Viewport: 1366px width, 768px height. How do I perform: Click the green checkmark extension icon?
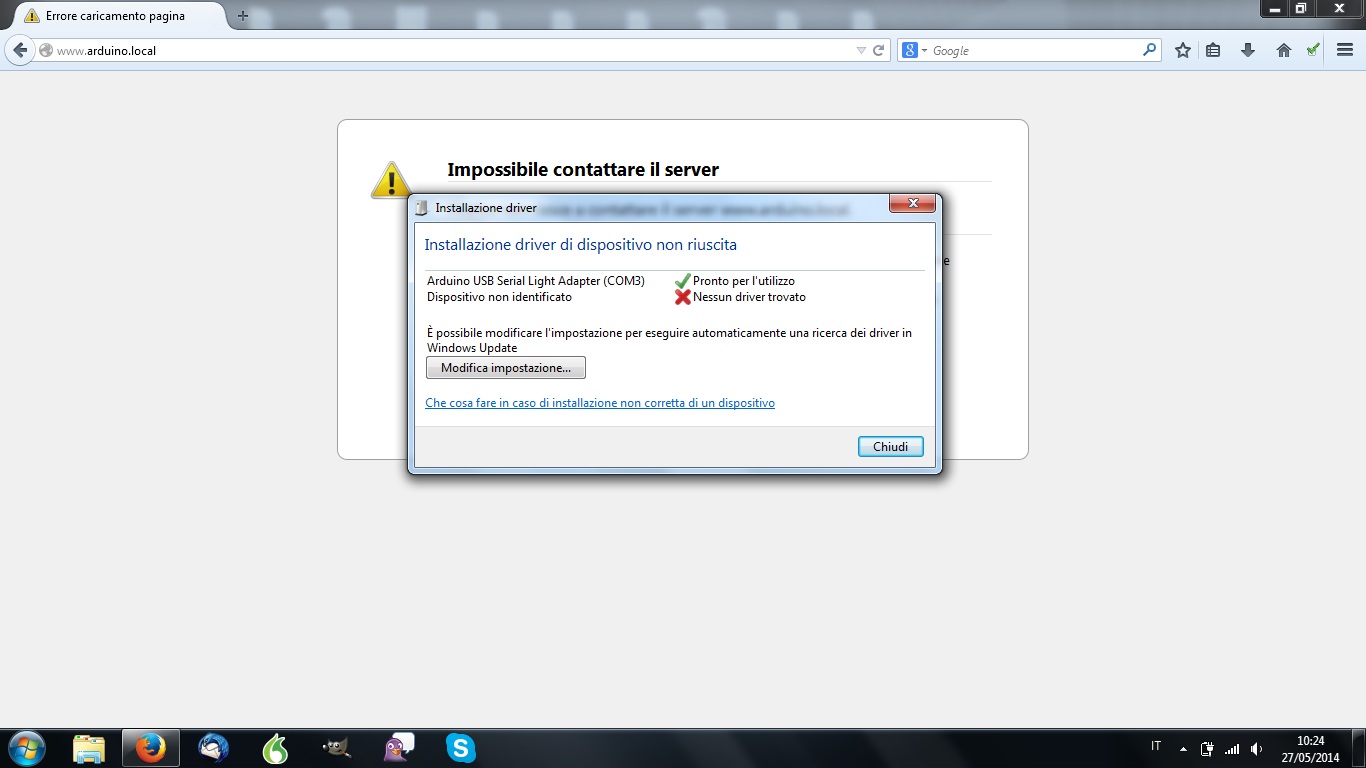(x=1313, y=49)
